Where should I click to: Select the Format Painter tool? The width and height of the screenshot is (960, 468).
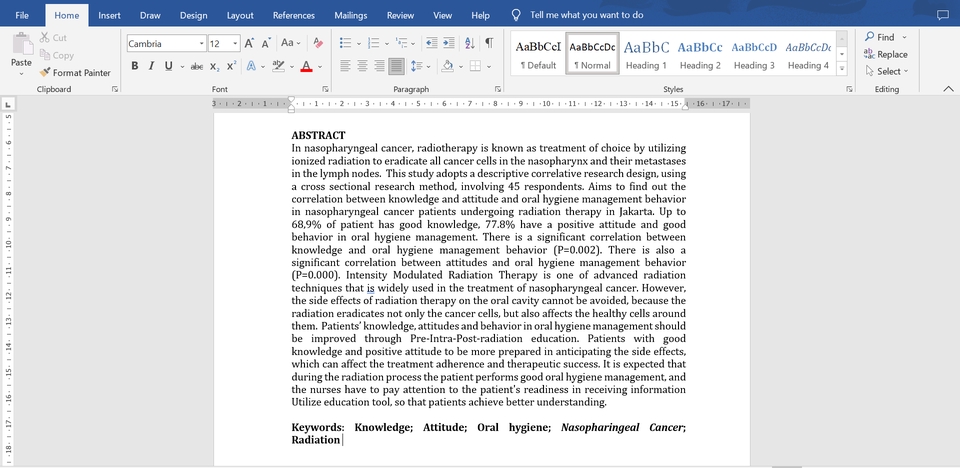75,72
